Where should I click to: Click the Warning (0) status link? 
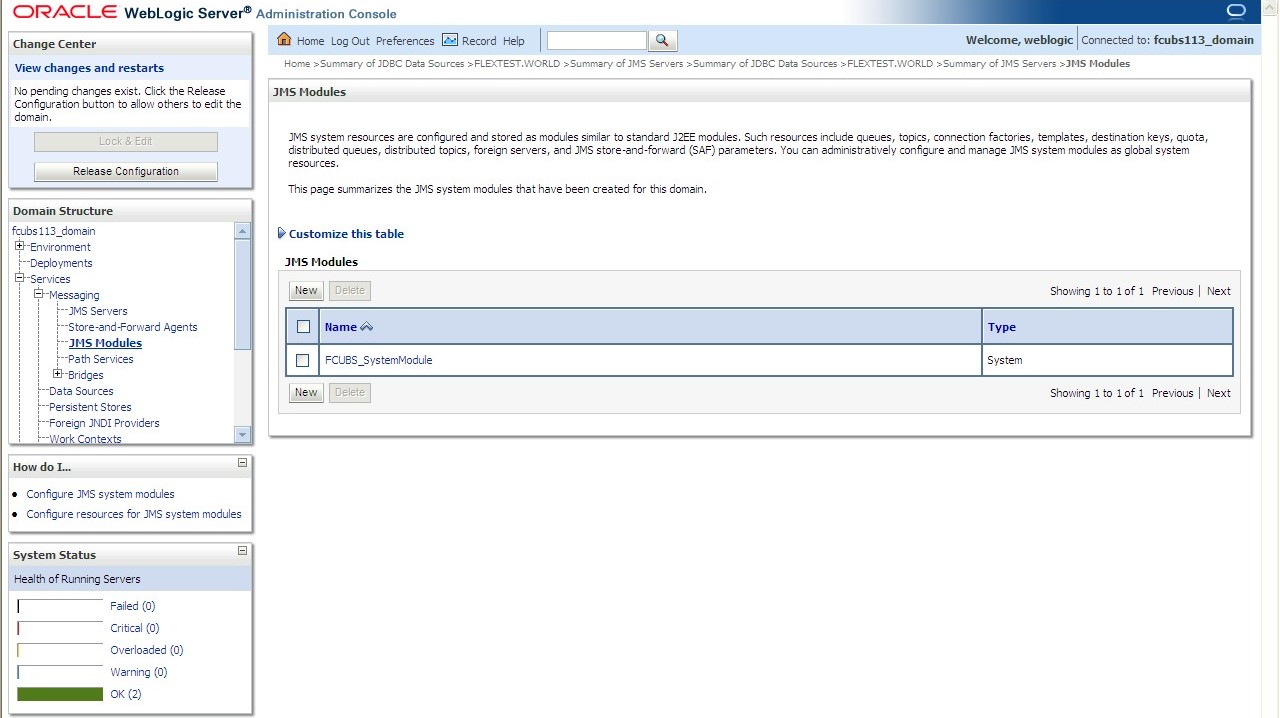pyautogui.click(x=138, y=672)
